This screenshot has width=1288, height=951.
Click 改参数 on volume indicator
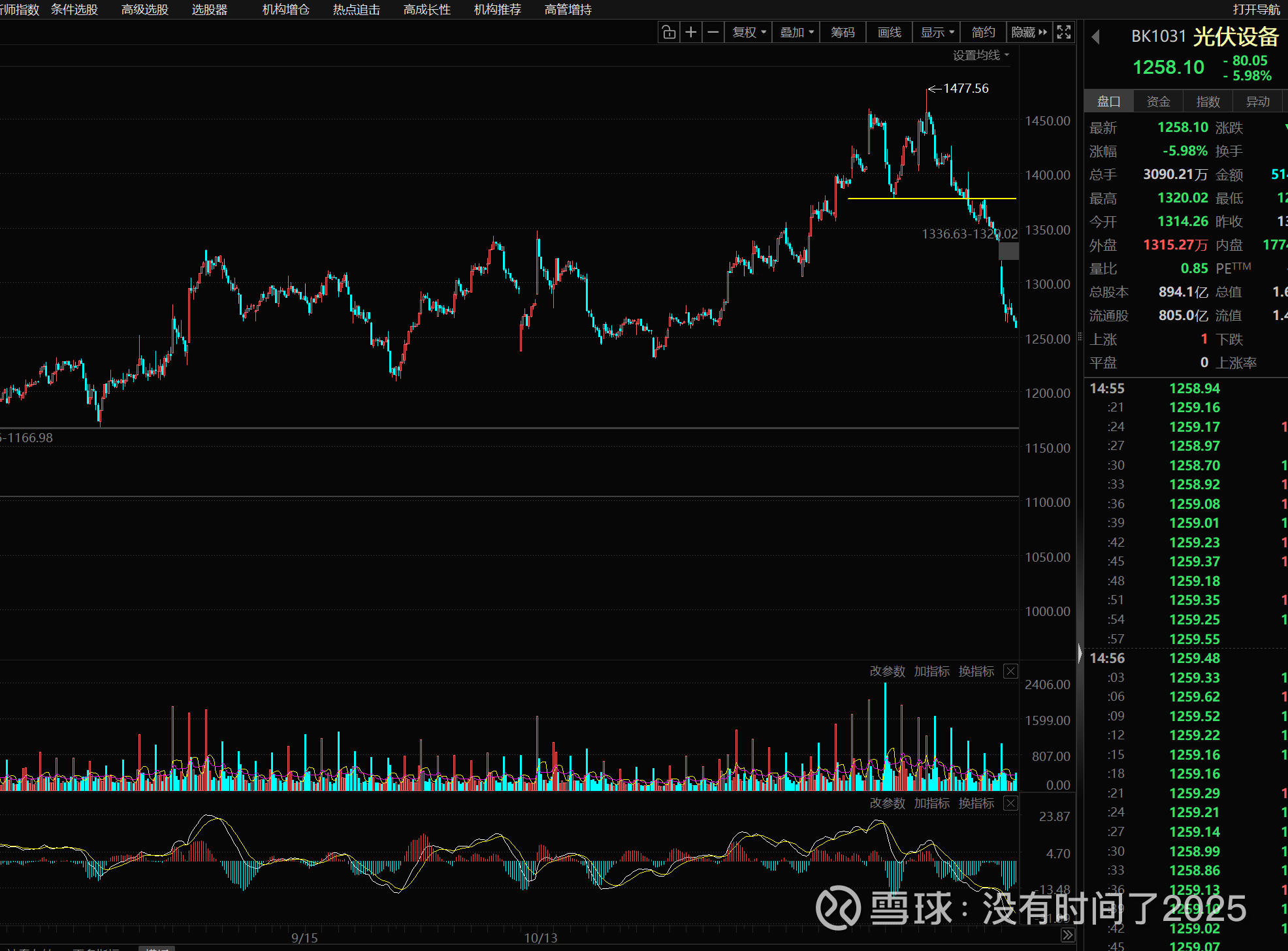point(887,671)
